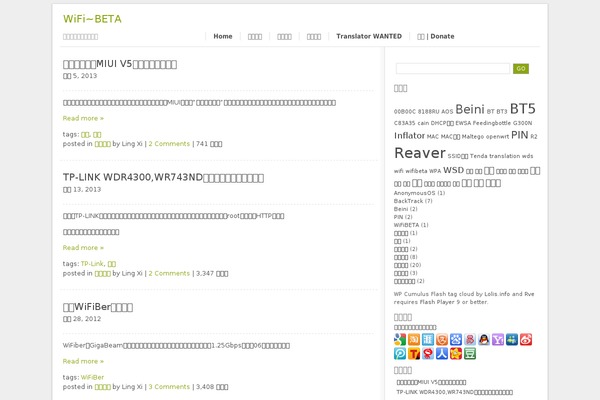Image resolution: width=600 pixels, height=400 pixels.
Task: Open 2 Comments on the TP-LINK post
Action: 169,273
